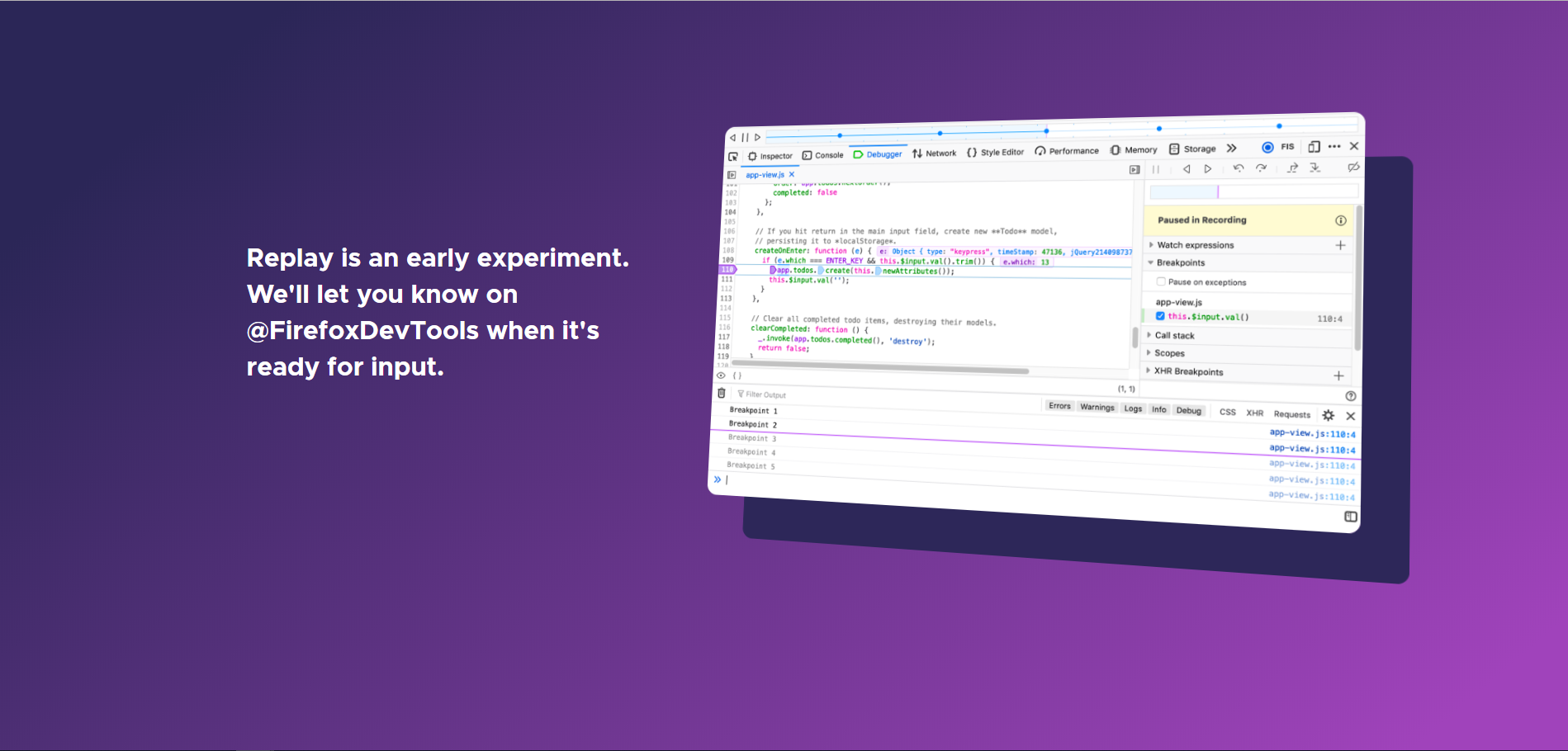This screenshot has height=751, width=1568.
Task: Click the element picker icon
Action: coord(733,157)
